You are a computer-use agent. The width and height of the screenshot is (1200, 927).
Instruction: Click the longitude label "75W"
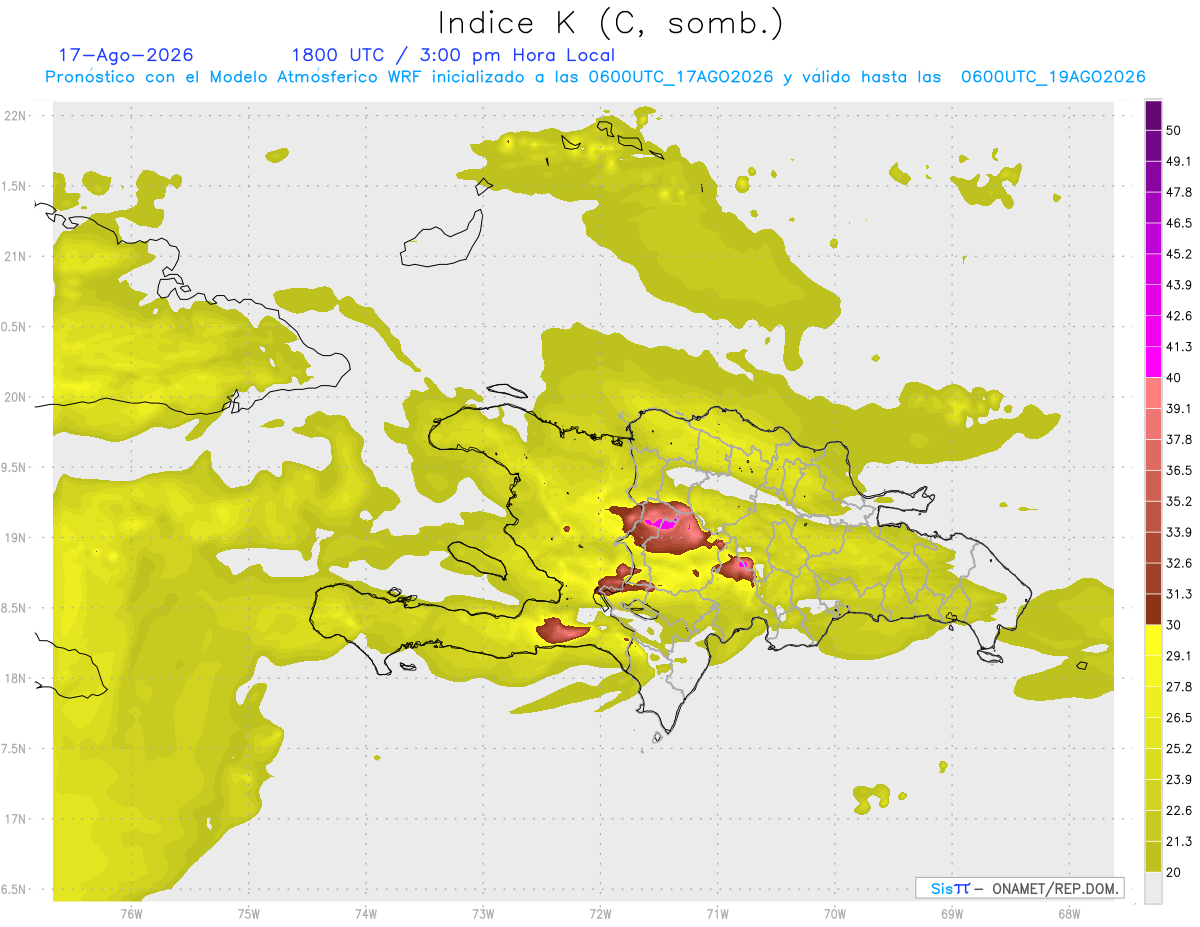[249, 913]
